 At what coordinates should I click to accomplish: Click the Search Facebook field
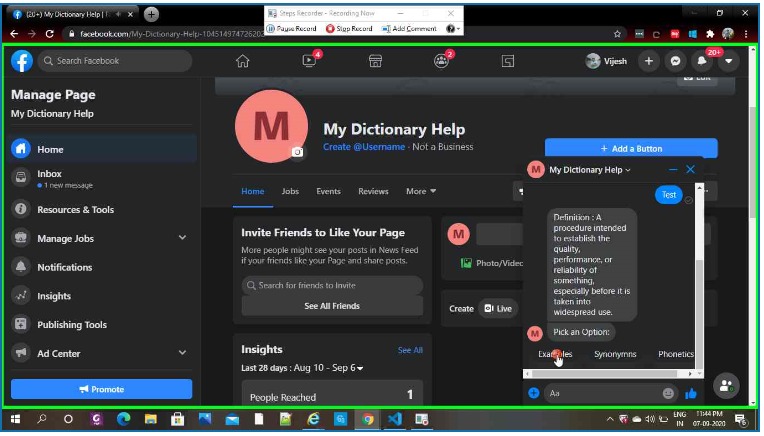(x=115, y=61)
